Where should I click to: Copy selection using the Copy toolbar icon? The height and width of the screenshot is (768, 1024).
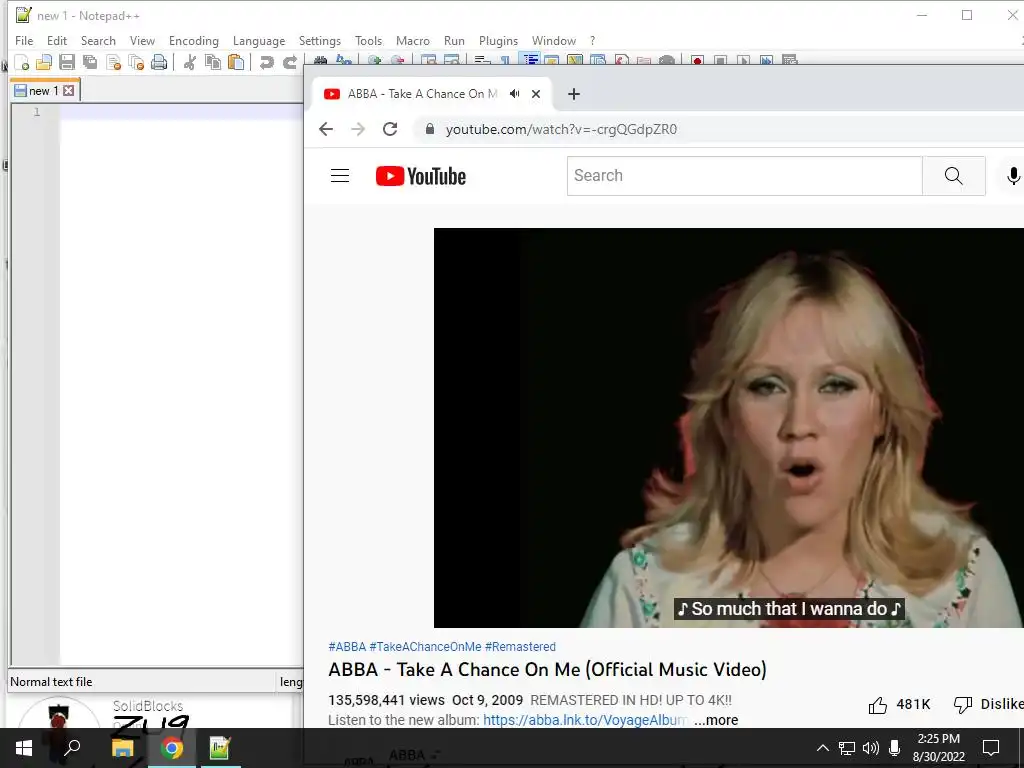[213, 62]
